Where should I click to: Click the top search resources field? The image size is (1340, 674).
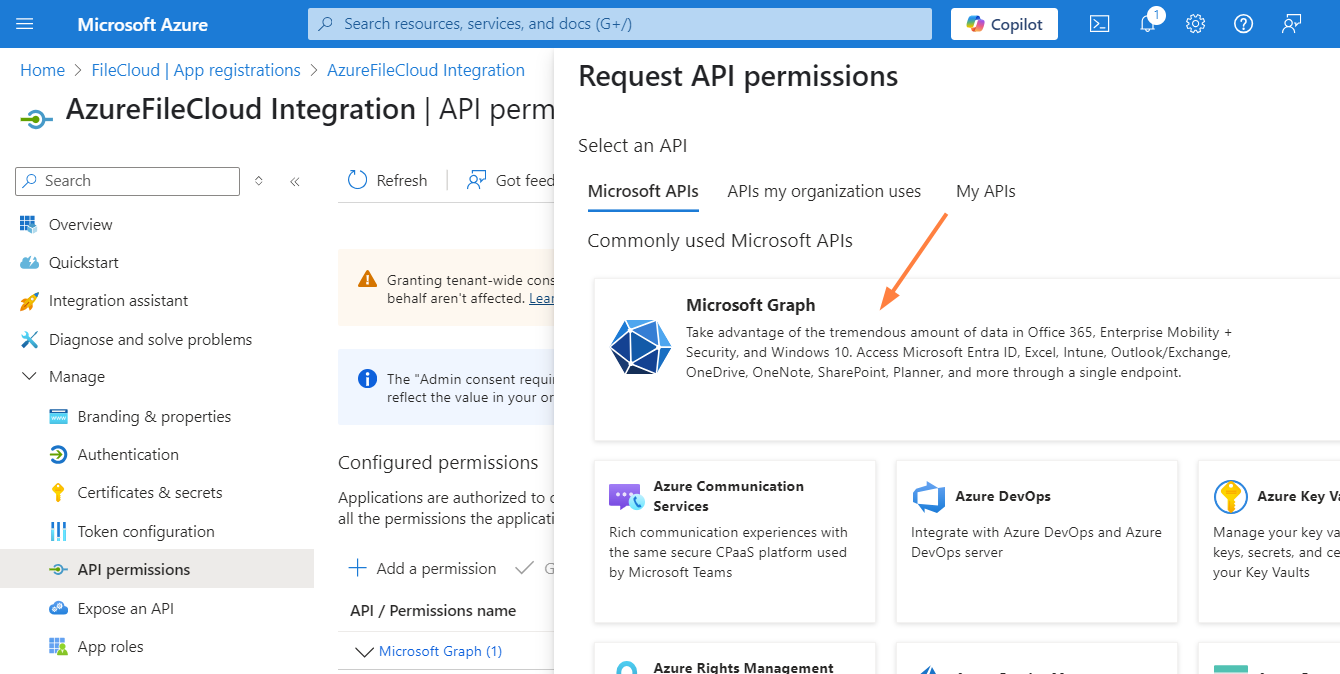point(620,24)
